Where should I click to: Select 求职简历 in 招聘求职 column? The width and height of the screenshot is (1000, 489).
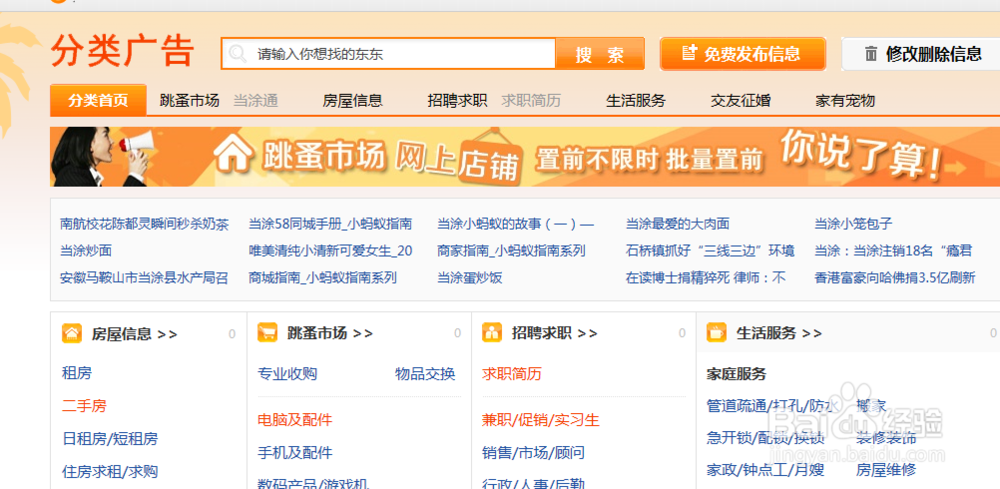(x=512, y=373)
